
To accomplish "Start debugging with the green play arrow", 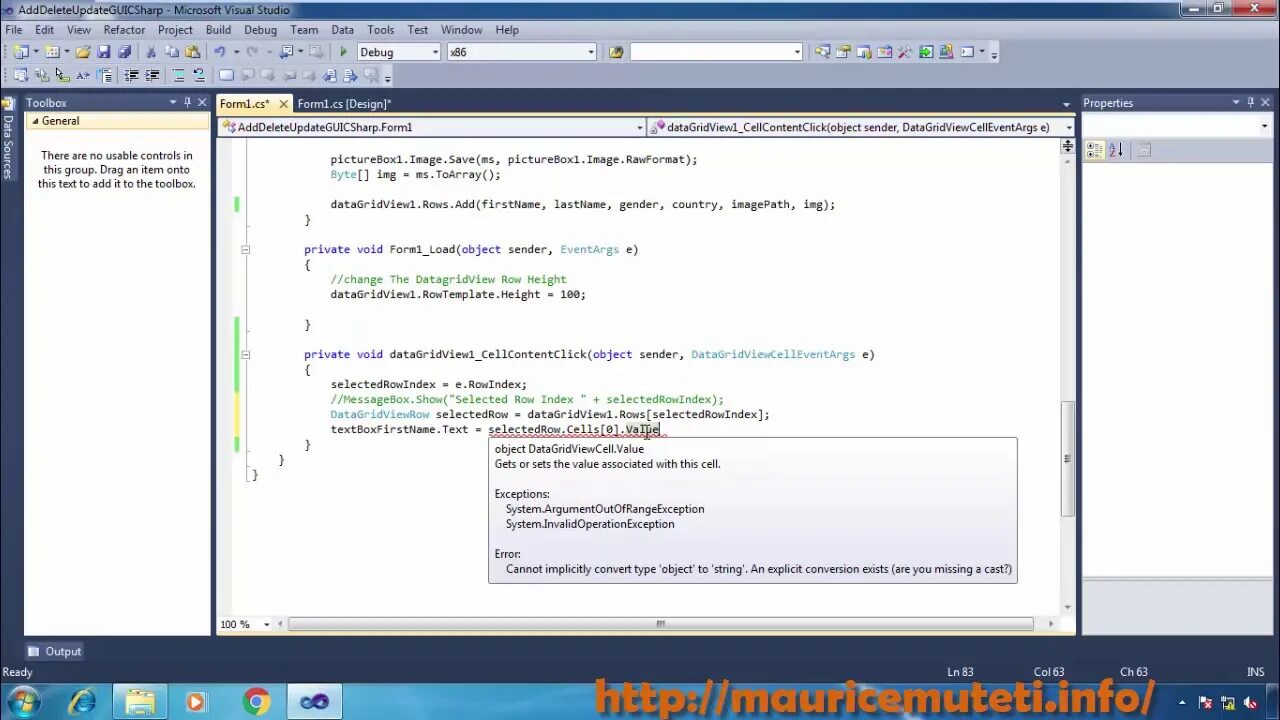I will pos(343,52).
